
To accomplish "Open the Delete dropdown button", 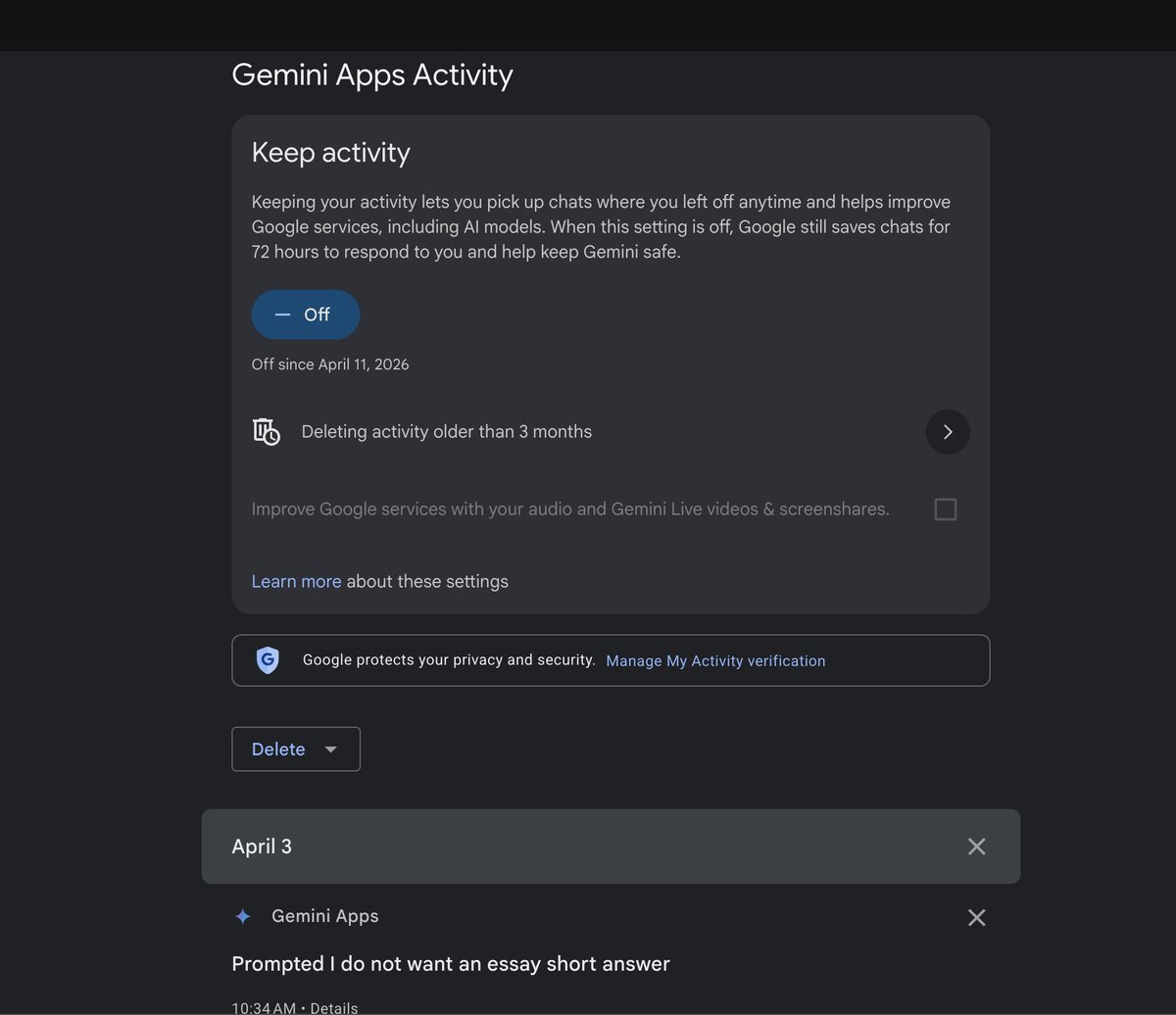I will click(296, 749).
